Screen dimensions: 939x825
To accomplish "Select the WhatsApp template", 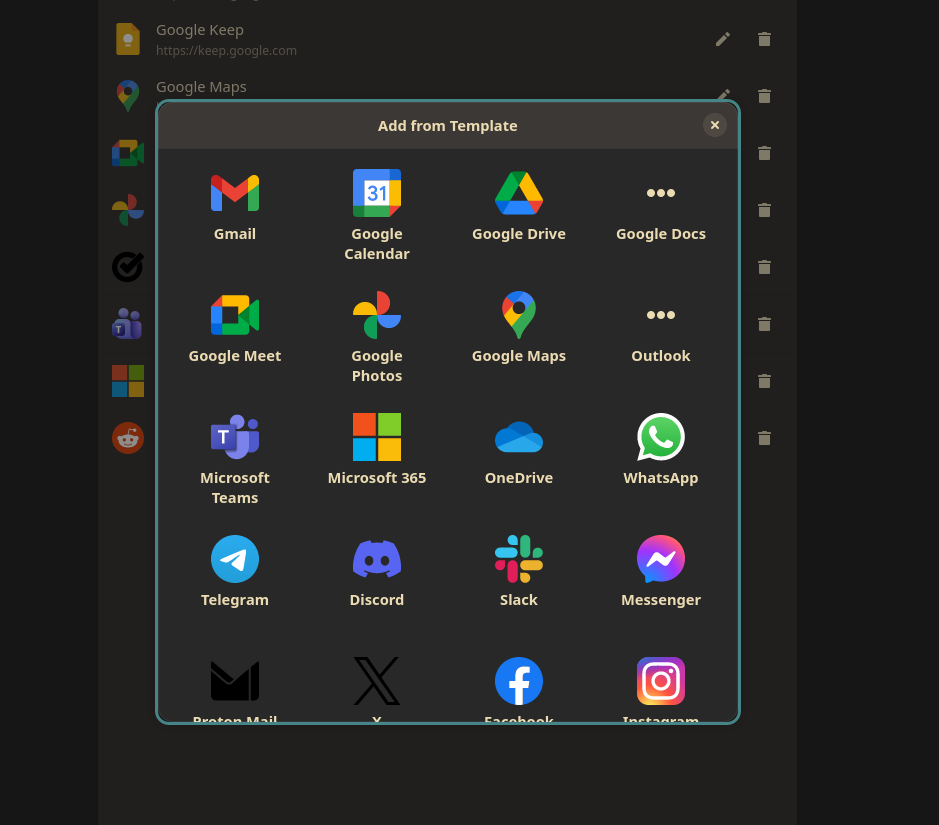I will pyautogui.click(x=661, y=451).
